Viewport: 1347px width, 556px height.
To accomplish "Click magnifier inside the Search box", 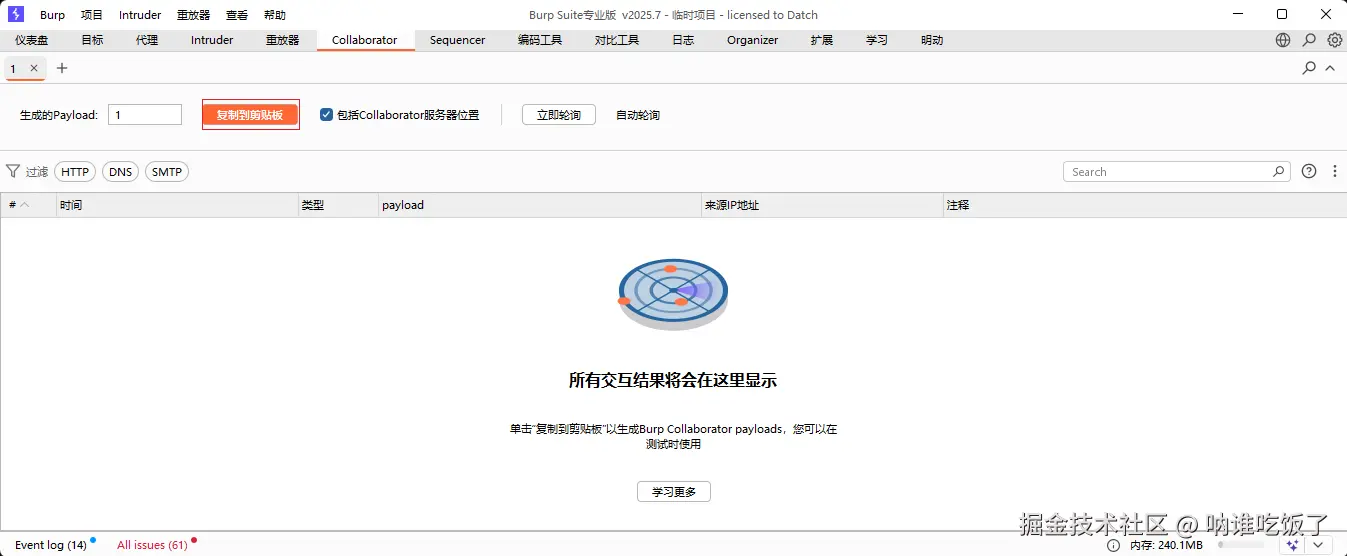I will [x=1278, y=171].
